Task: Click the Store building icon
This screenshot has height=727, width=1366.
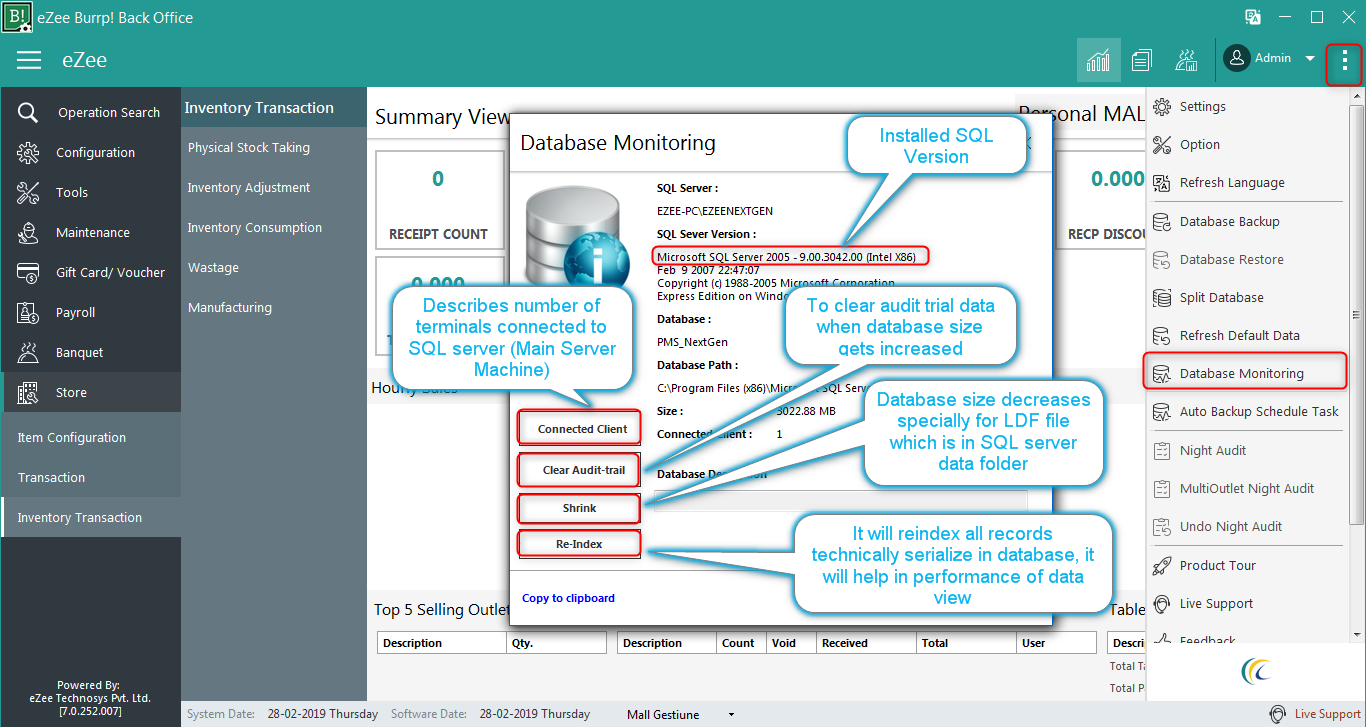Action: (x=28, y=392)
